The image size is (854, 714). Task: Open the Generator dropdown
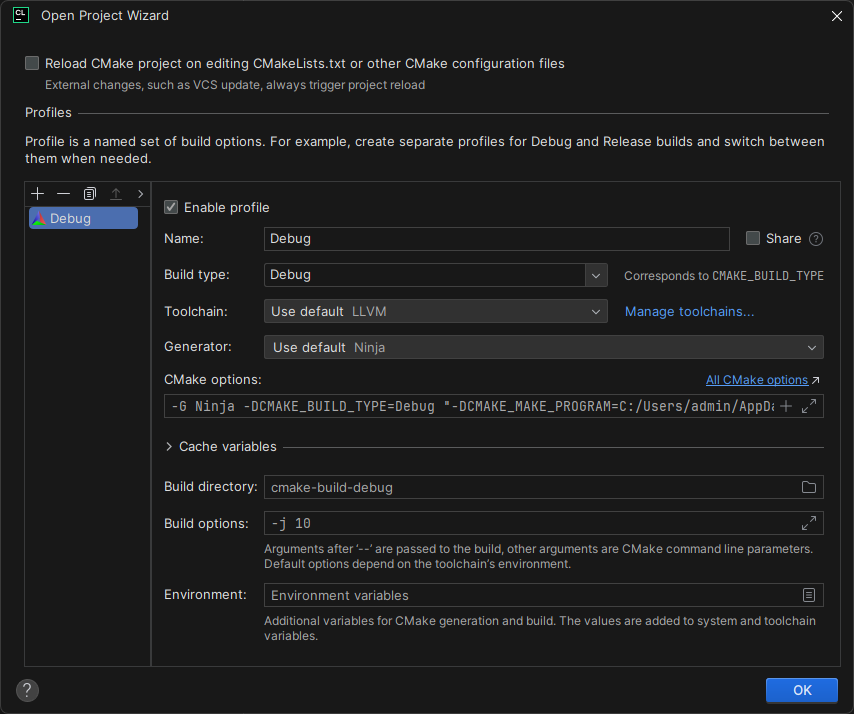(x=811, y=347)
